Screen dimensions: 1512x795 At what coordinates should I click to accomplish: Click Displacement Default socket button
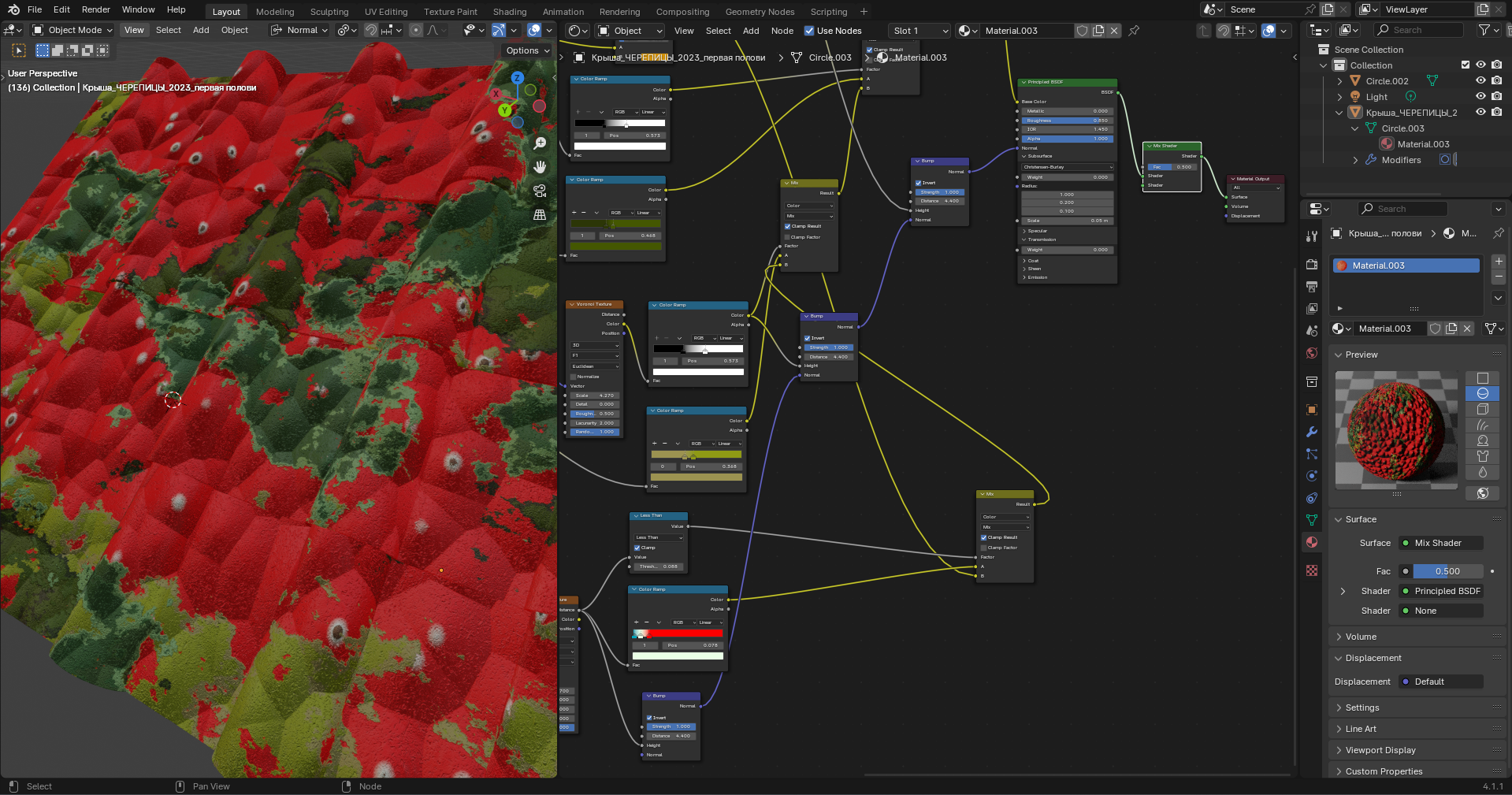tap(1441, 682)
